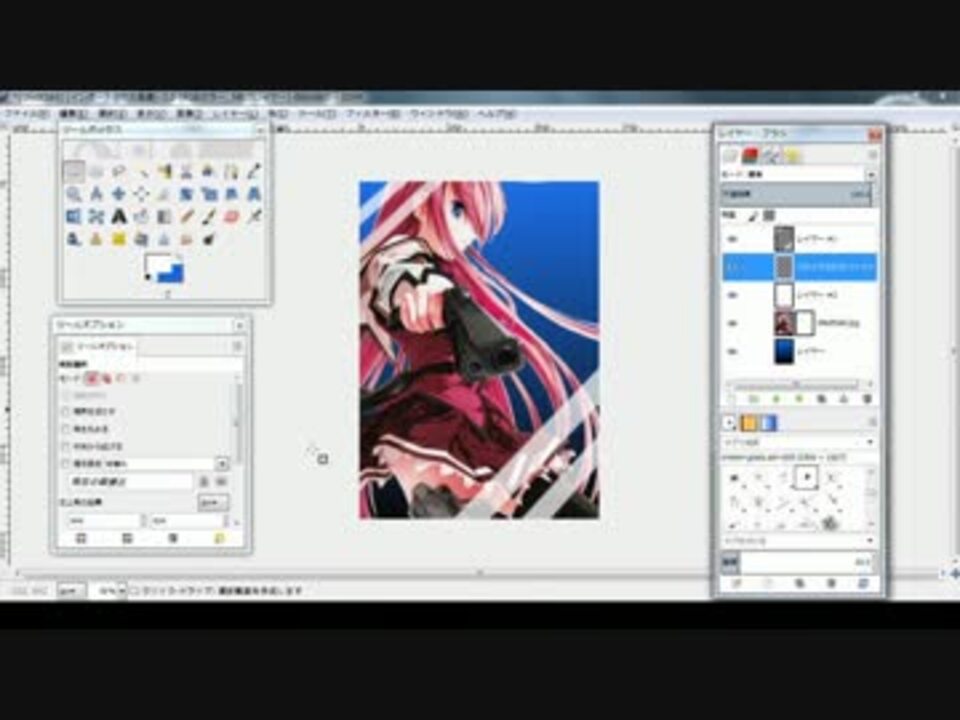Screen dimensions: 960x720
Task: Select the Airbrush tool
Action: point(254,216)
